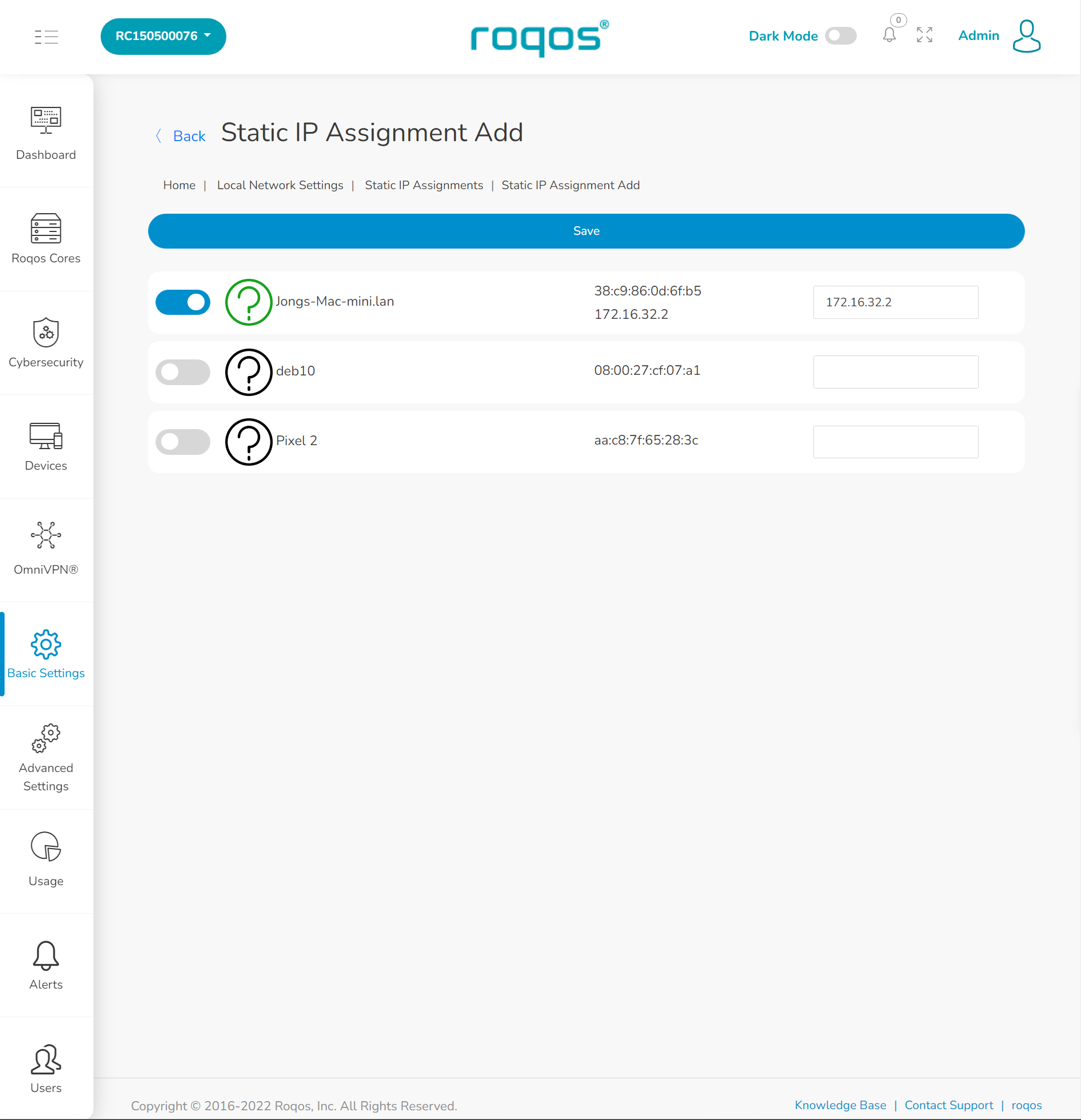Open roqos footer link
The width and height of the screenshot is (1081, 1120).
1027,1105
